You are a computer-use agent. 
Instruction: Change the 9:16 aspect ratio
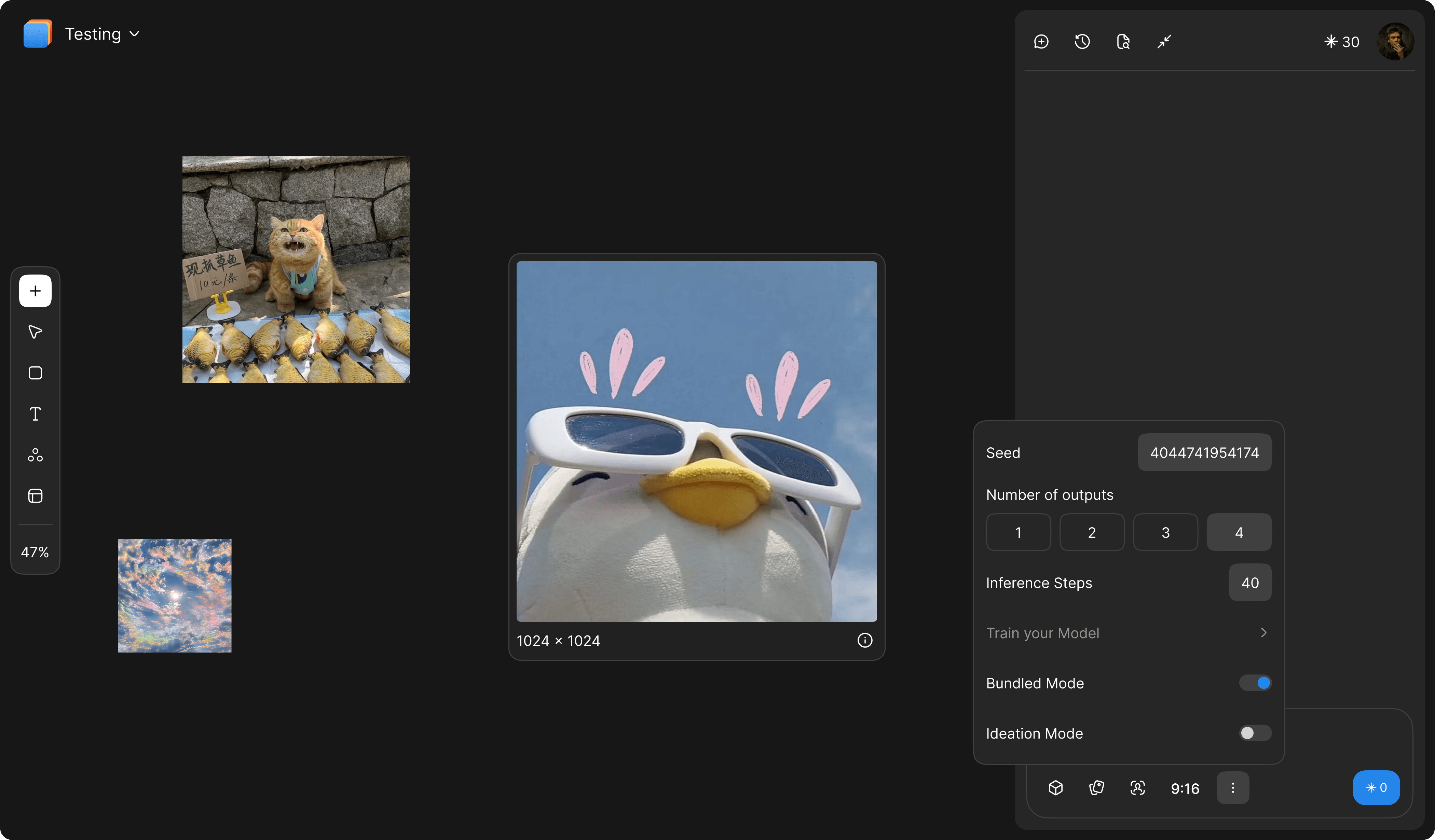pyautogui.click(x=1185, y=788)
